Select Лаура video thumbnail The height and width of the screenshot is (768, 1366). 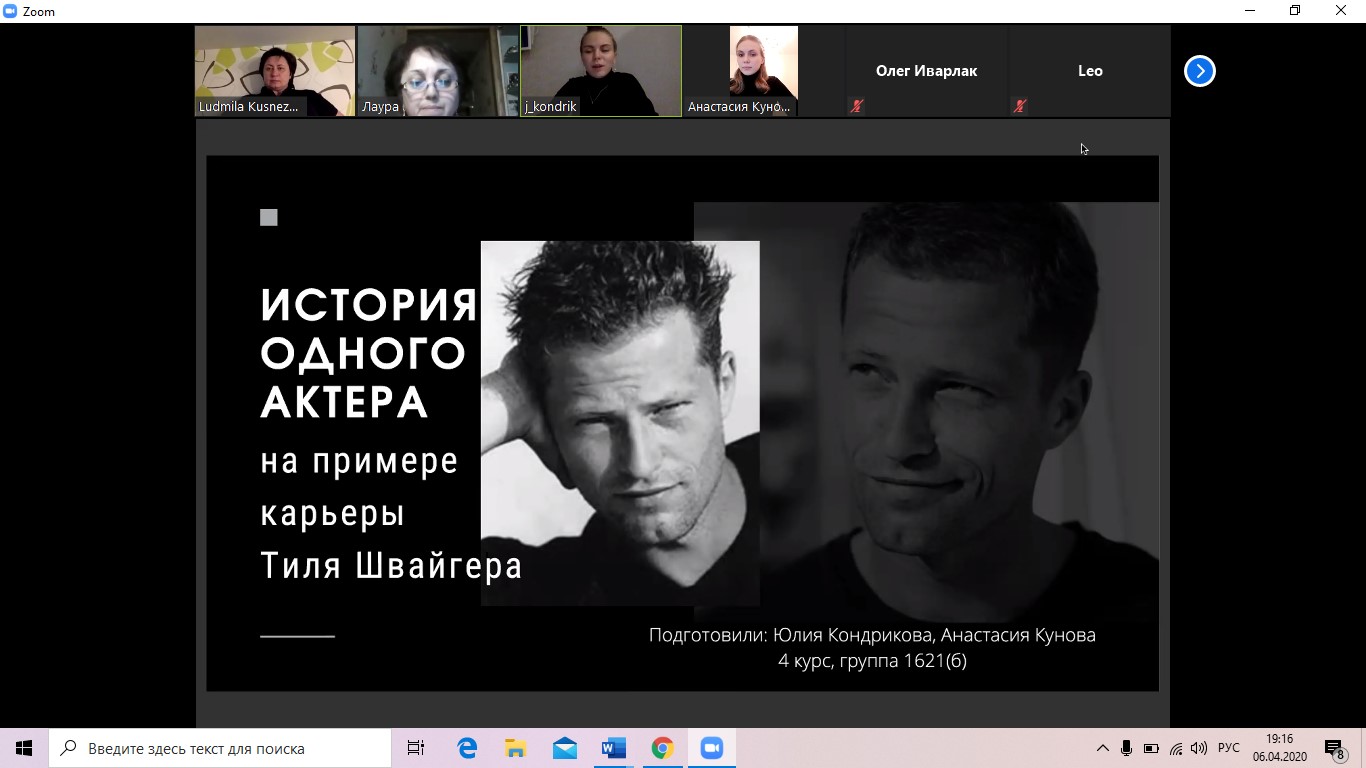pos(438,71)
